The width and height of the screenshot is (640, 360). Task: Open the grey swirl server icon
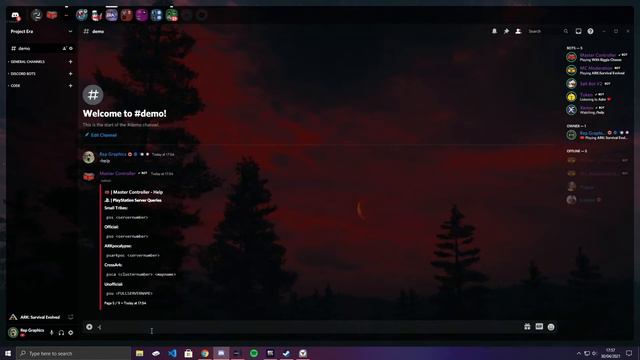click(x=36, y=15)
